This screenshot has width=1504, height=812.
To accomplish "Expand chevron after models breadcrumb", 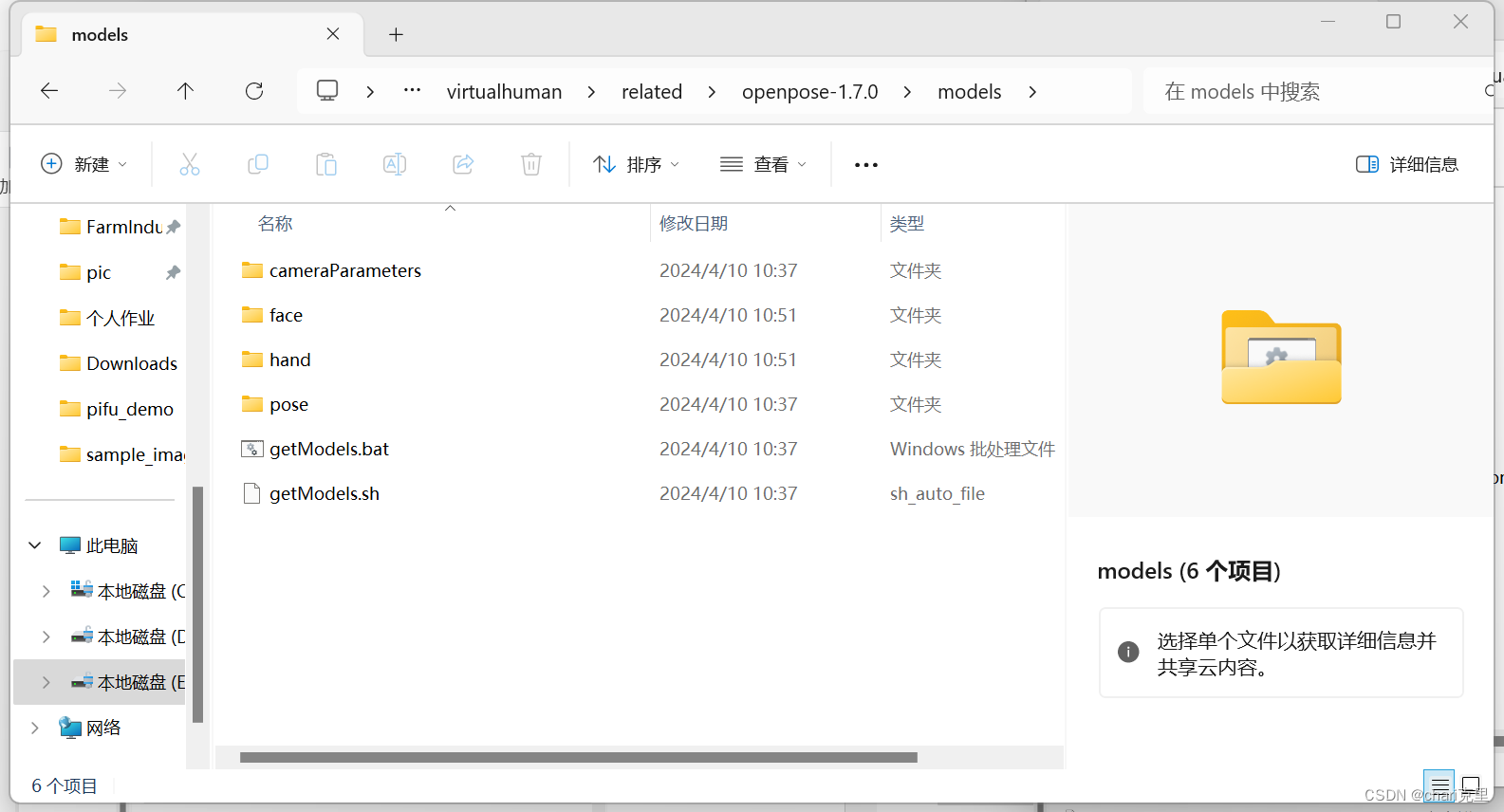I will (1032, 92).
